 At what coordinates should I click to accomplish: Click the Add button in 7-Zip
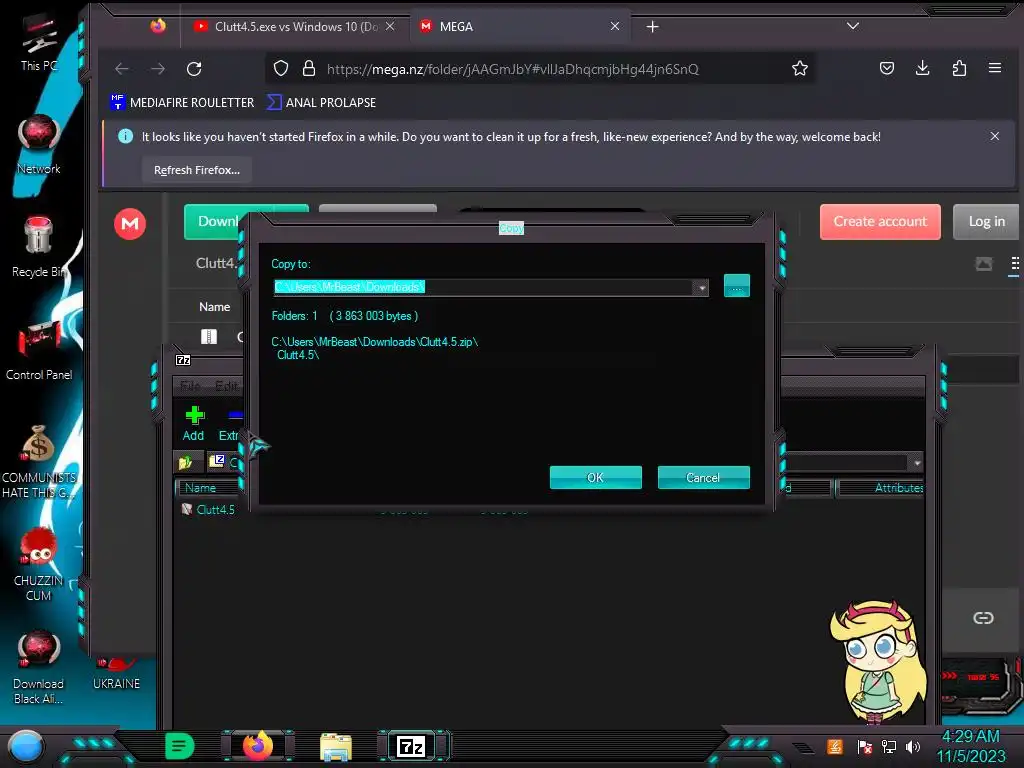(194, 423)
